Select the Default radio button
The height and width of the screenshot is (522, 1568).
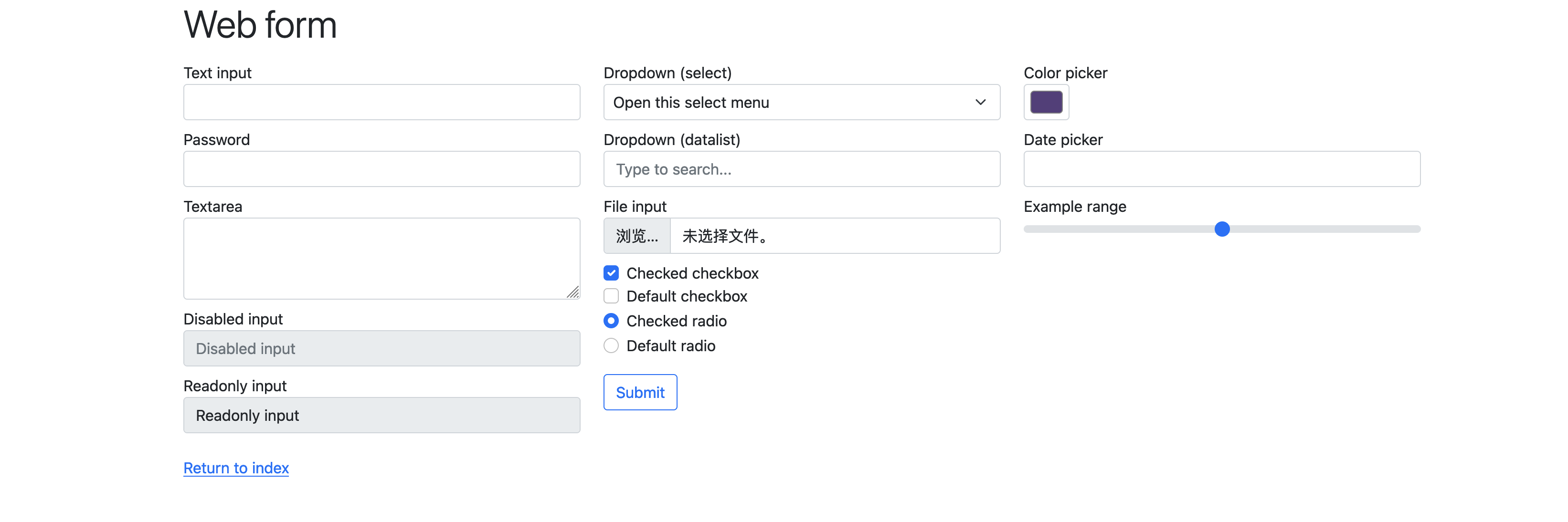pos(612,346)
